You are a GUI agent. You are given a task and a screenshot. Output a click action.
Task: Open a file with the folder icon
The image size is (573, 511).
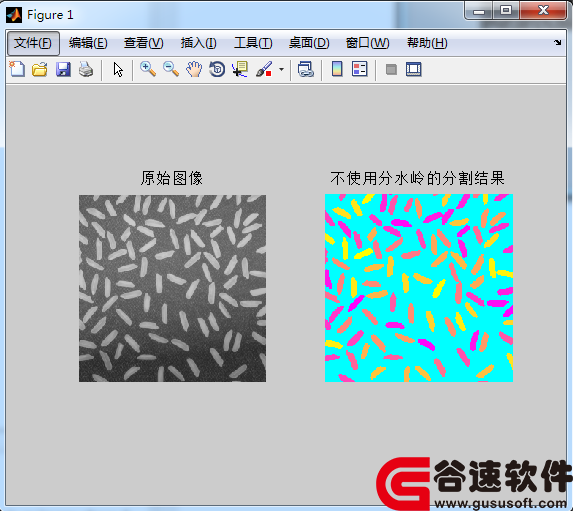tap(39, 69)
